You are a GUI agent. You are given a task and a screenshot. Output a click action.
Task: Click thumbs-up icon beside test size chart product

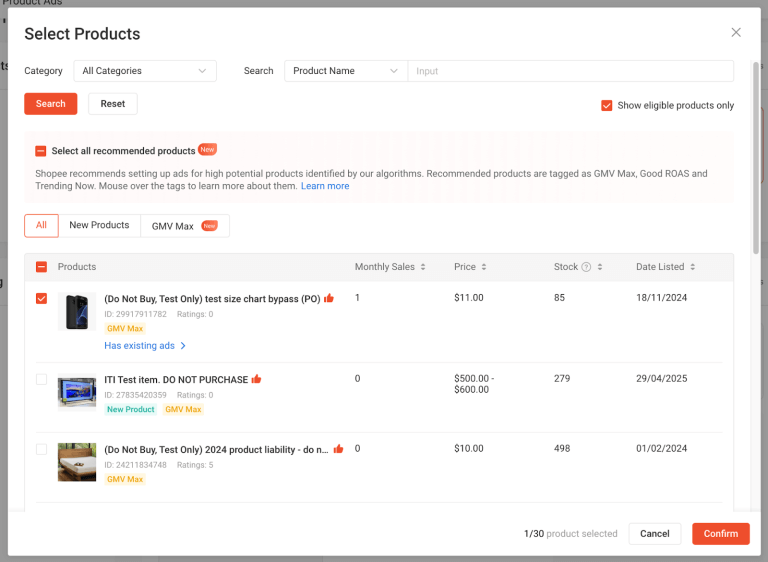coord(329,298)
